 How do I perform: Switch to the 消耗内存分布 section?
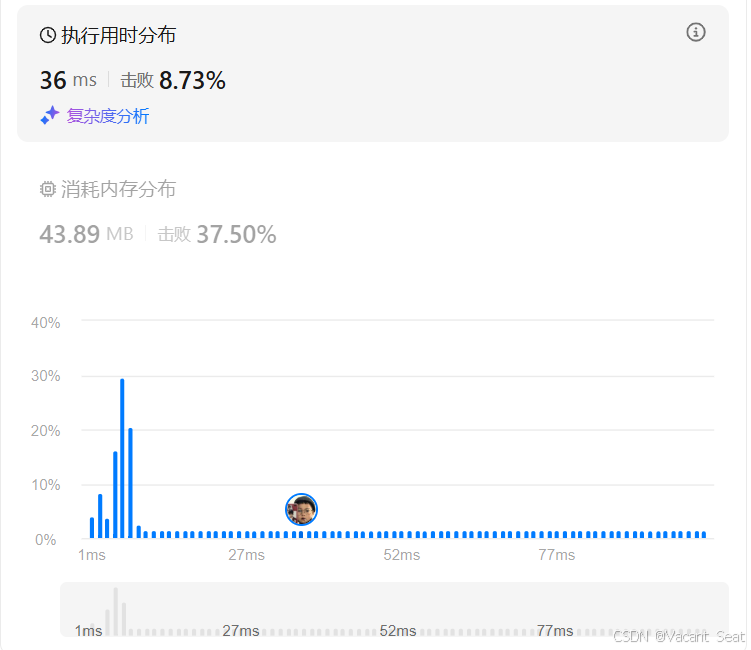click(x=118, y=189)
